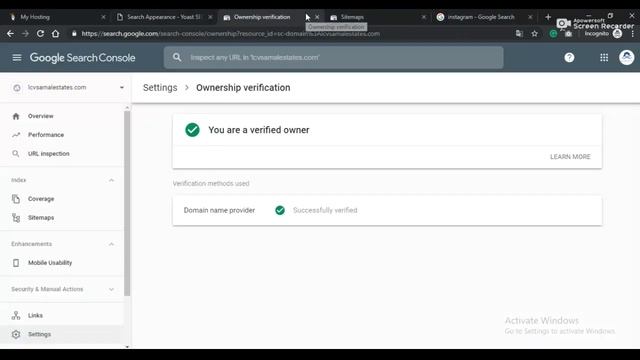
Task: Open the hamburger navigation menu
Action: tap(17, 58)
